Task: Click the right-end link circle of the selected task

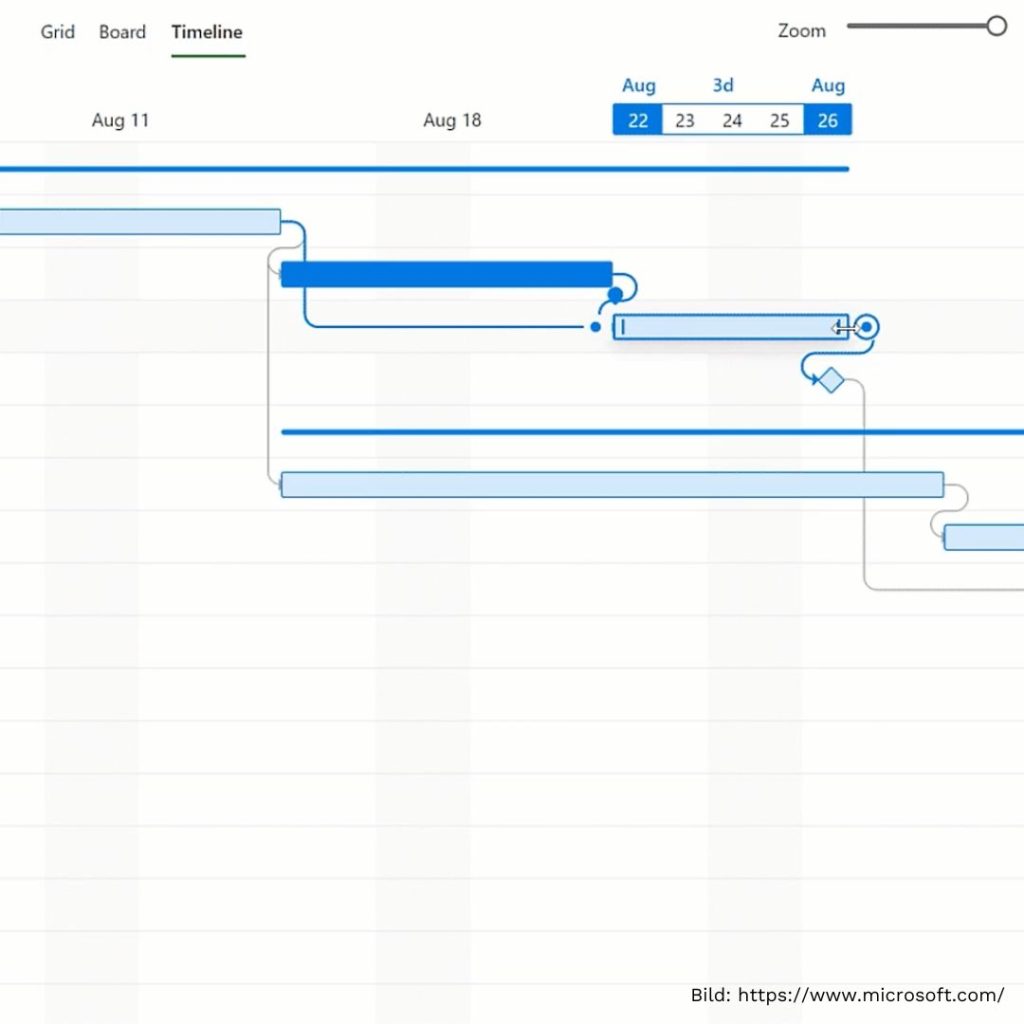Action: click(x=866, y=327)
